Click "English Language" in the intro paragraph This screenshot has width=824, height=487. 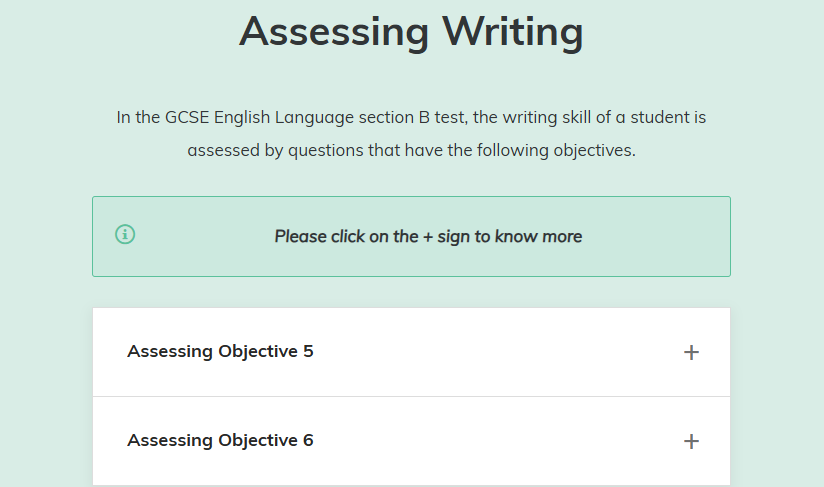coord(288,118)
